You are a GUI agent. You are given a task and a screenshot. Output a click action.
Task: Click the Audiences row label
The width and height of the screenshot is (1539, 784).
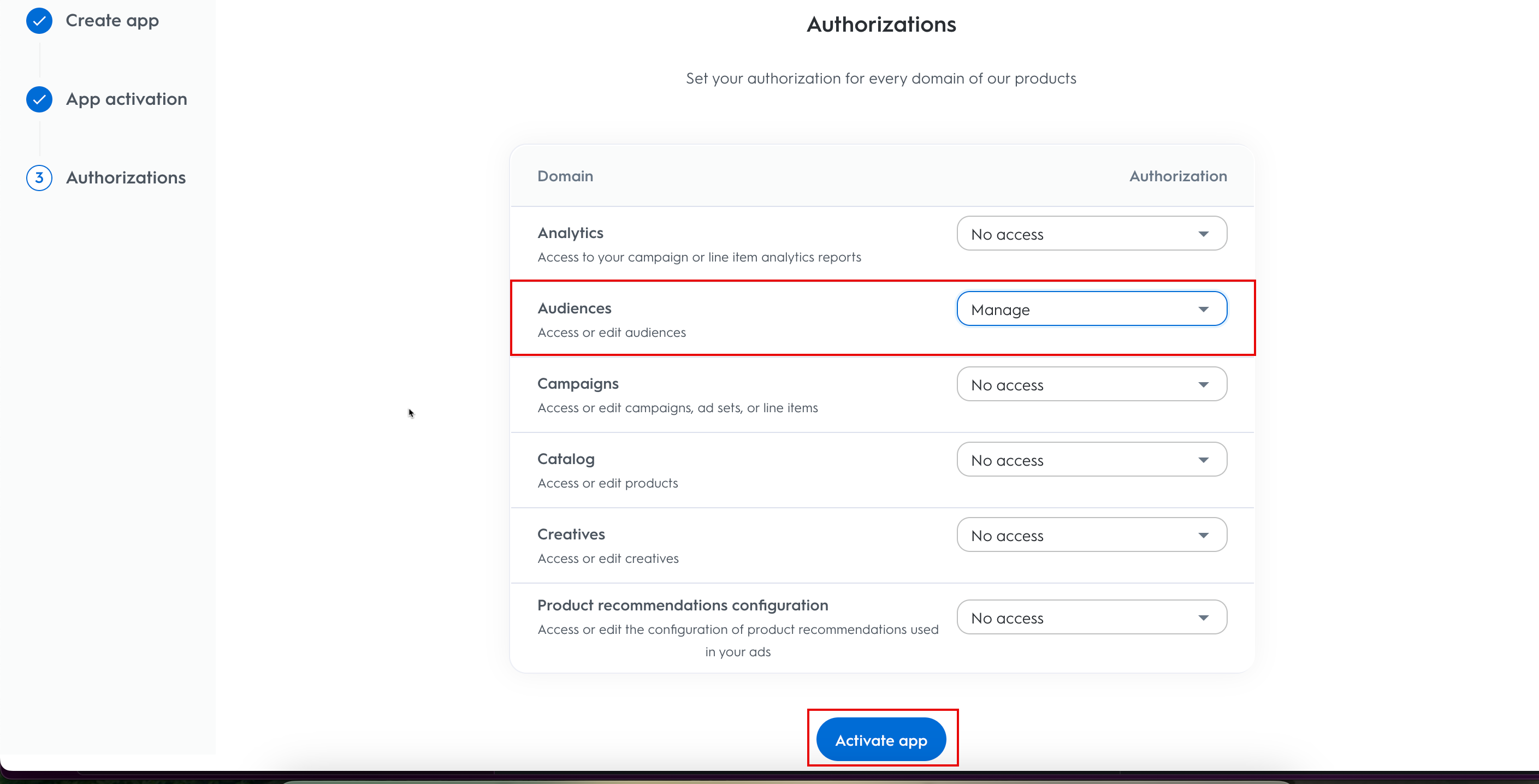click(x=574, y=307)
